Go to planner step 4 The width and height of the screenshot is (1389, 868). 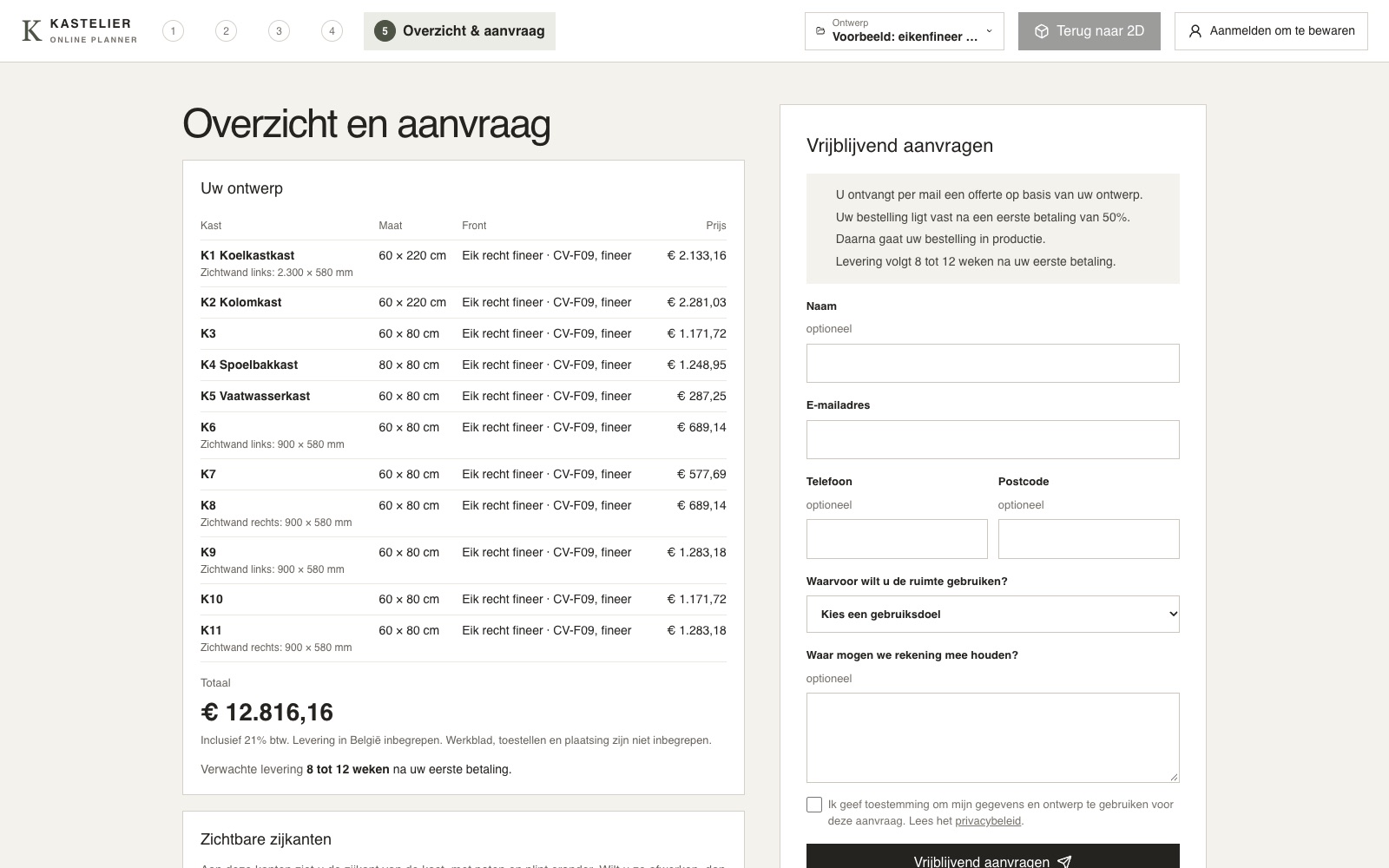tap(332, 31)
